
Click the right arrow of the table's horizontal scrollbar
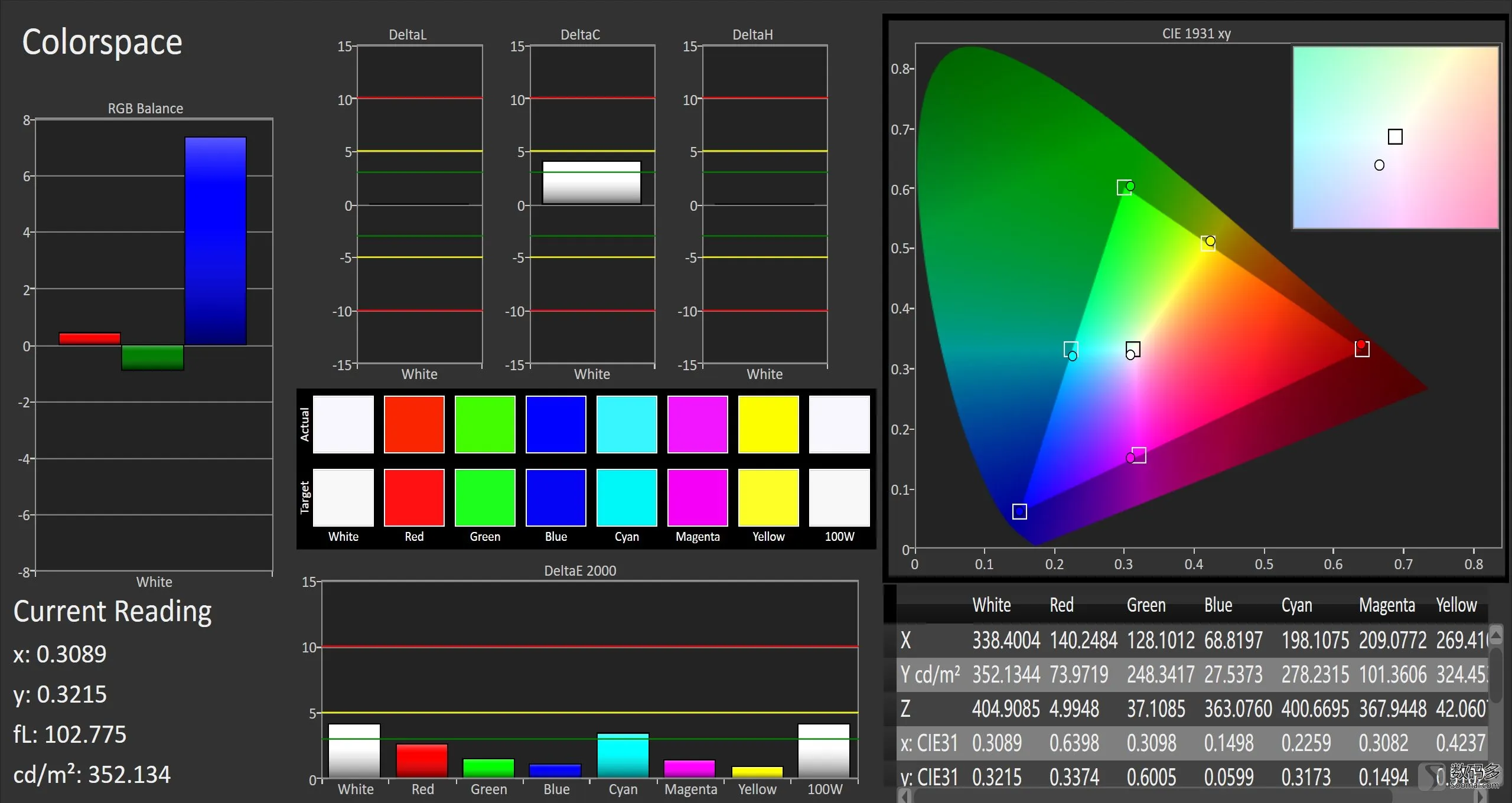(1480, 797)
